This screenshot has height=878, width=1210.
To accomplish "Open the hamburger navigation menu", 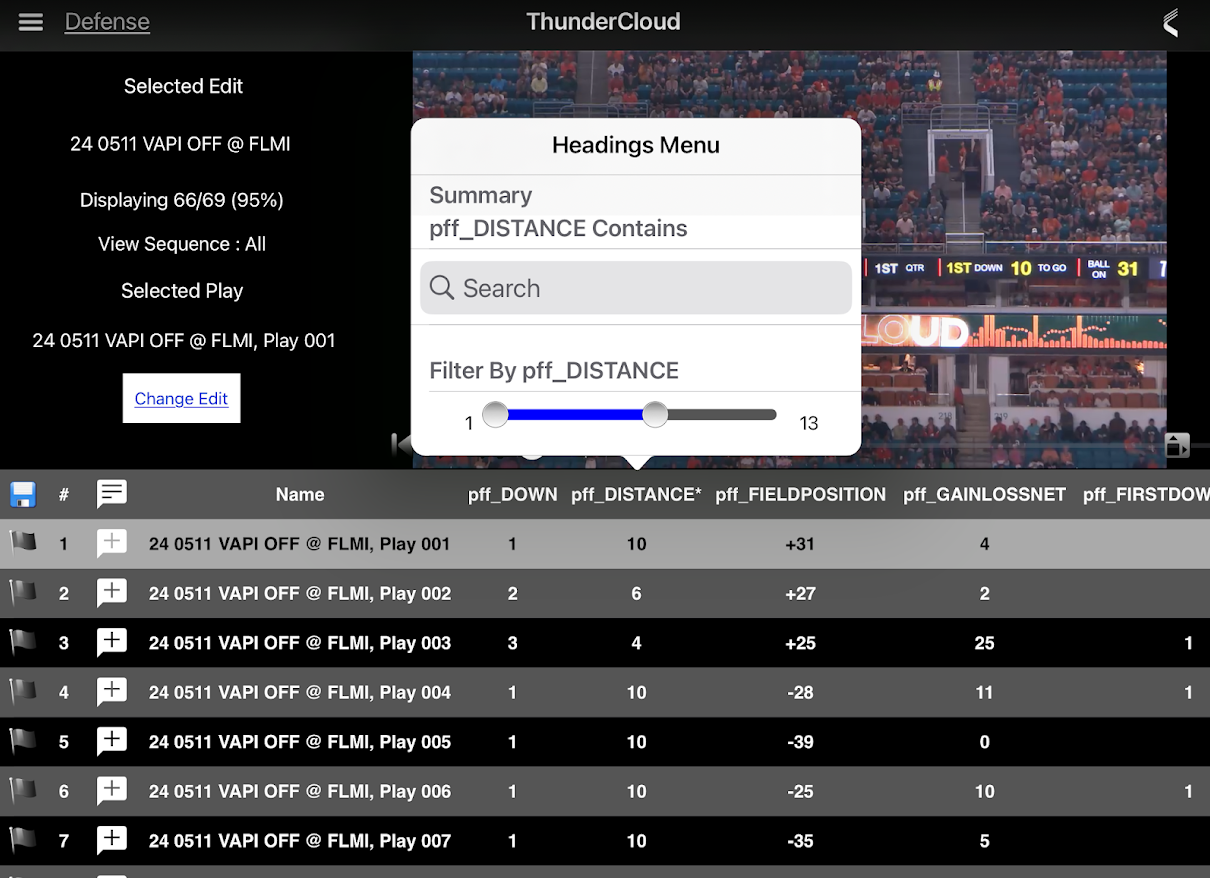I will (30, 22).
